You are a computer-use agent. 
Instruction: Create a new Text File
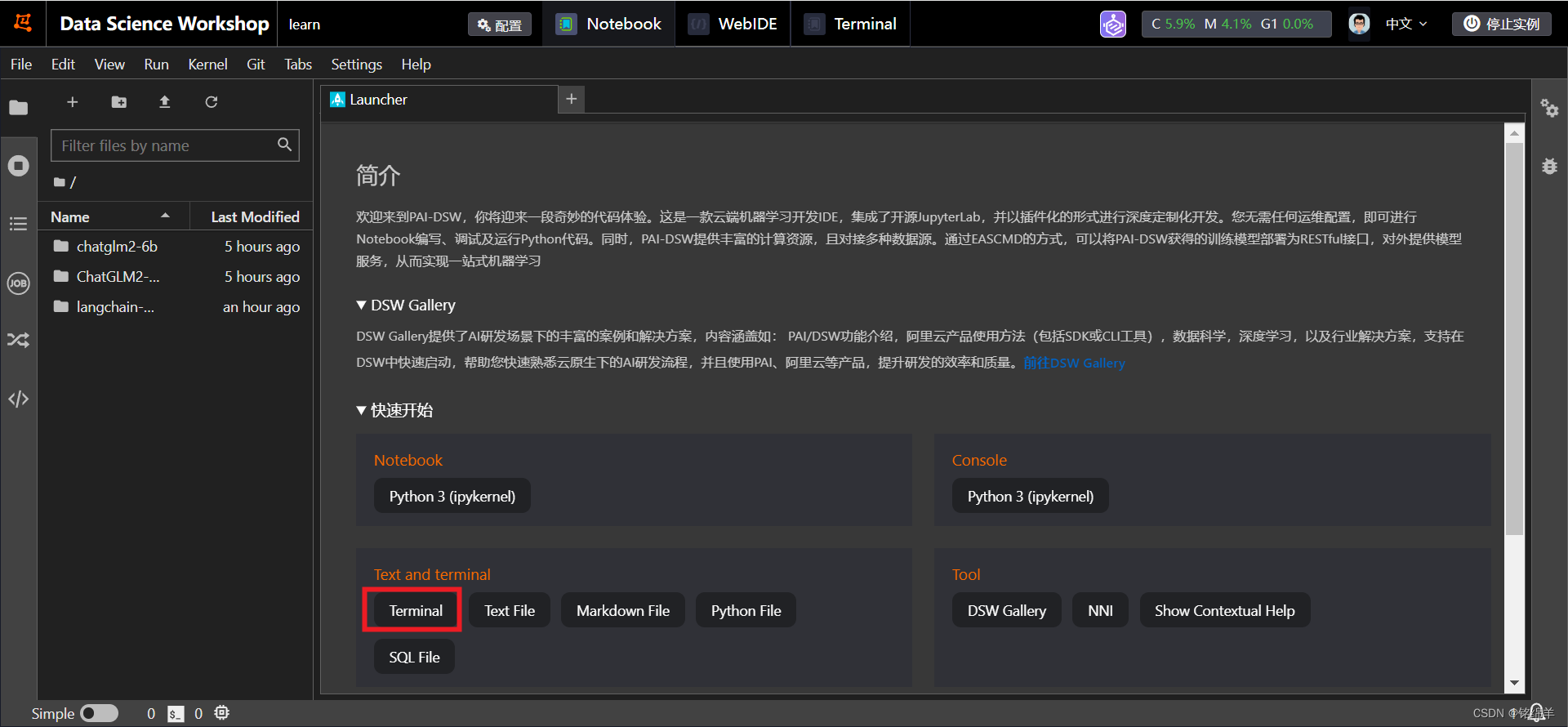tap(510, 610)
